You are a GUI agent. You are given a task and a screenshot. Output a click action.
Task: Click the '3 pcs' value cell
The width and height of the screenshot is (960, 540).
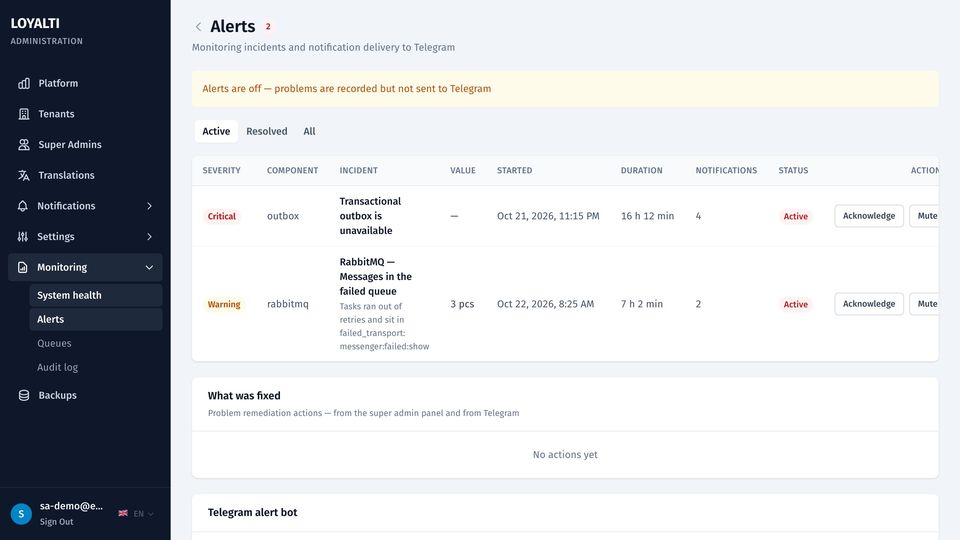coord(462,304)
